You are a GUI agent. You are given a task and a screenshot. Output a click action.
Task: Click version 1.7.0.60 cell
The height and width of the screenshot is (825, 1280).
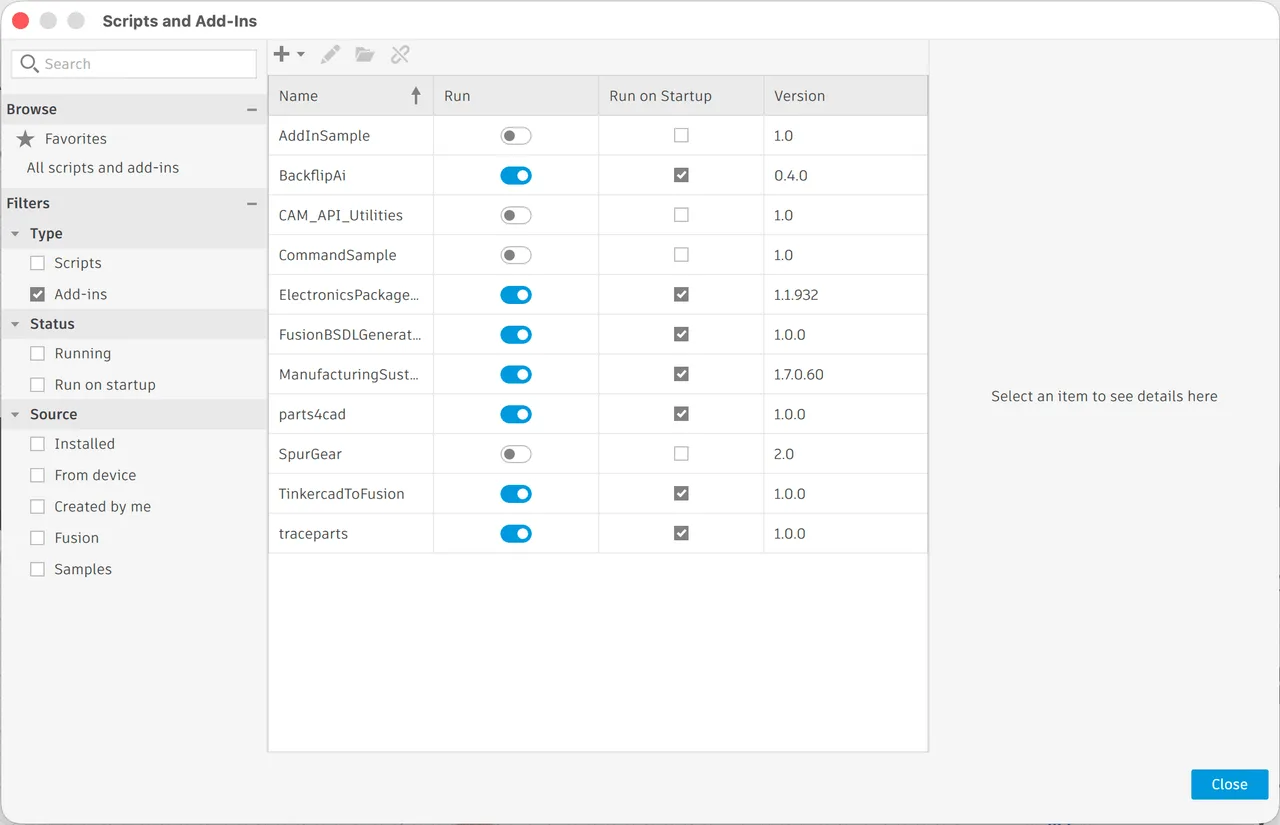click(846, 374)
